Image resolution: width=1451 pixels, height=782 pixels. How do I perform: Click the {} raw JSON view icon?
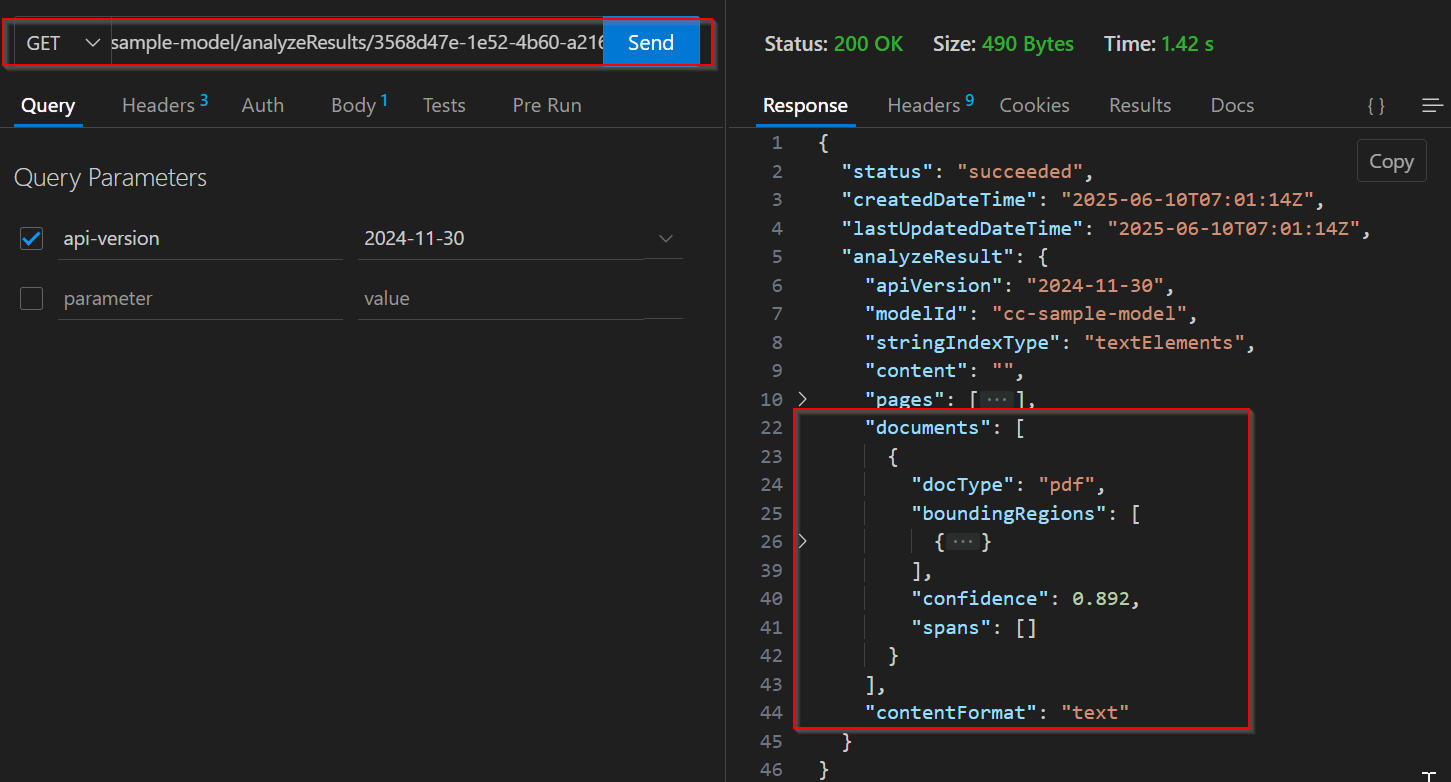coord(1375,105)
